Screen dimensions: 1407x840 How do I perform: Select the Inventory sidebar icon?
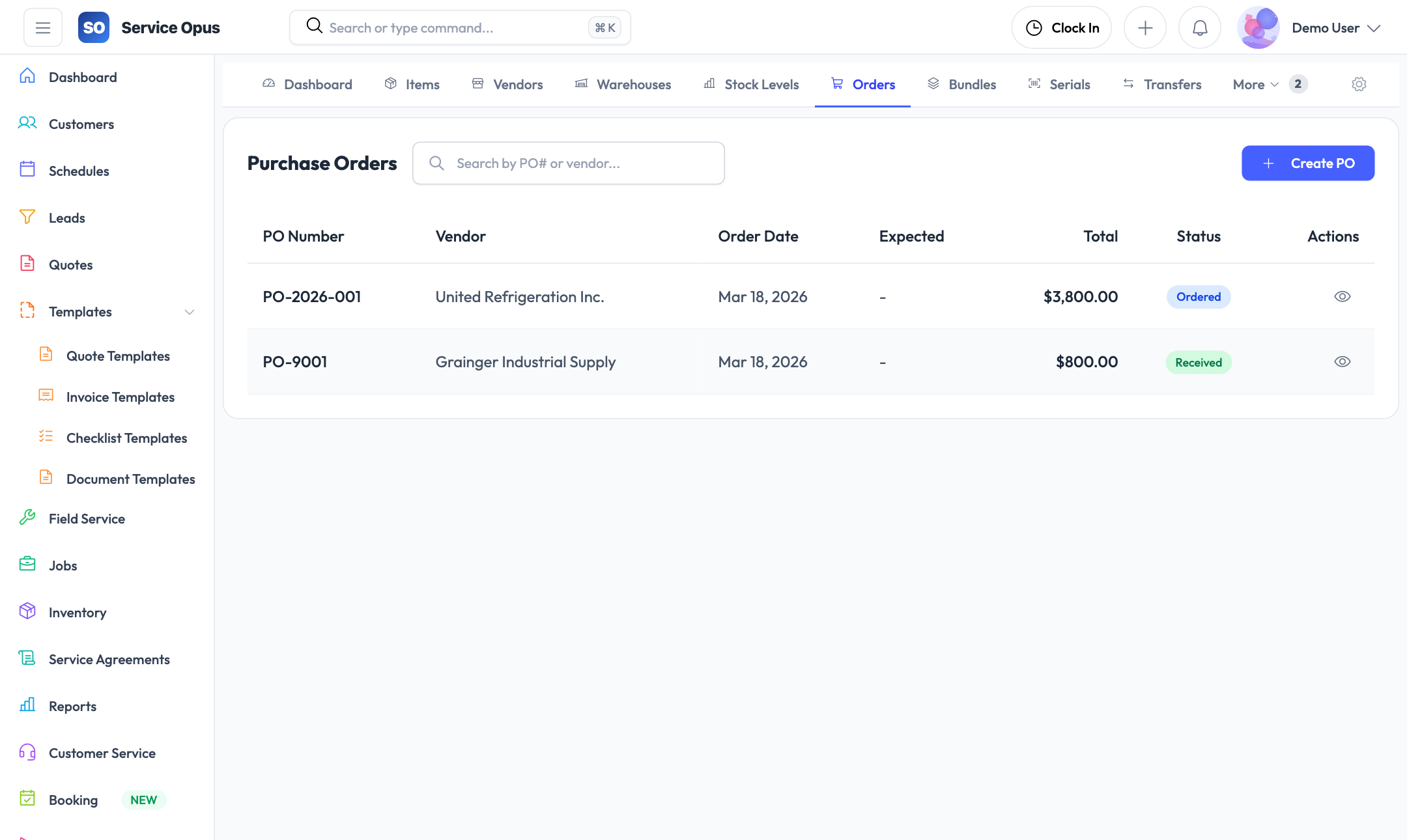(x=27, y=611)
